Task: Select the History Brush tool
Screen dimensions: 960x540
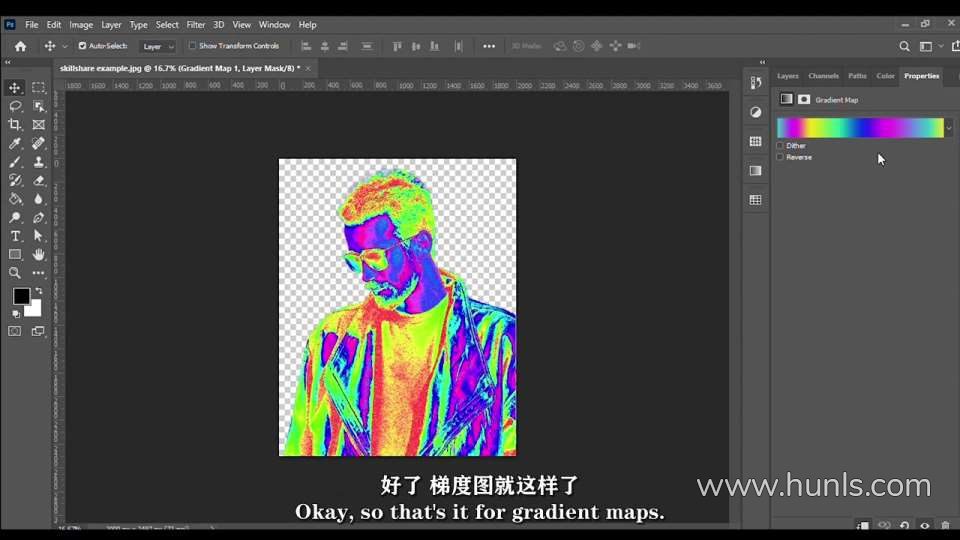Action: click(x=15, y=181)
